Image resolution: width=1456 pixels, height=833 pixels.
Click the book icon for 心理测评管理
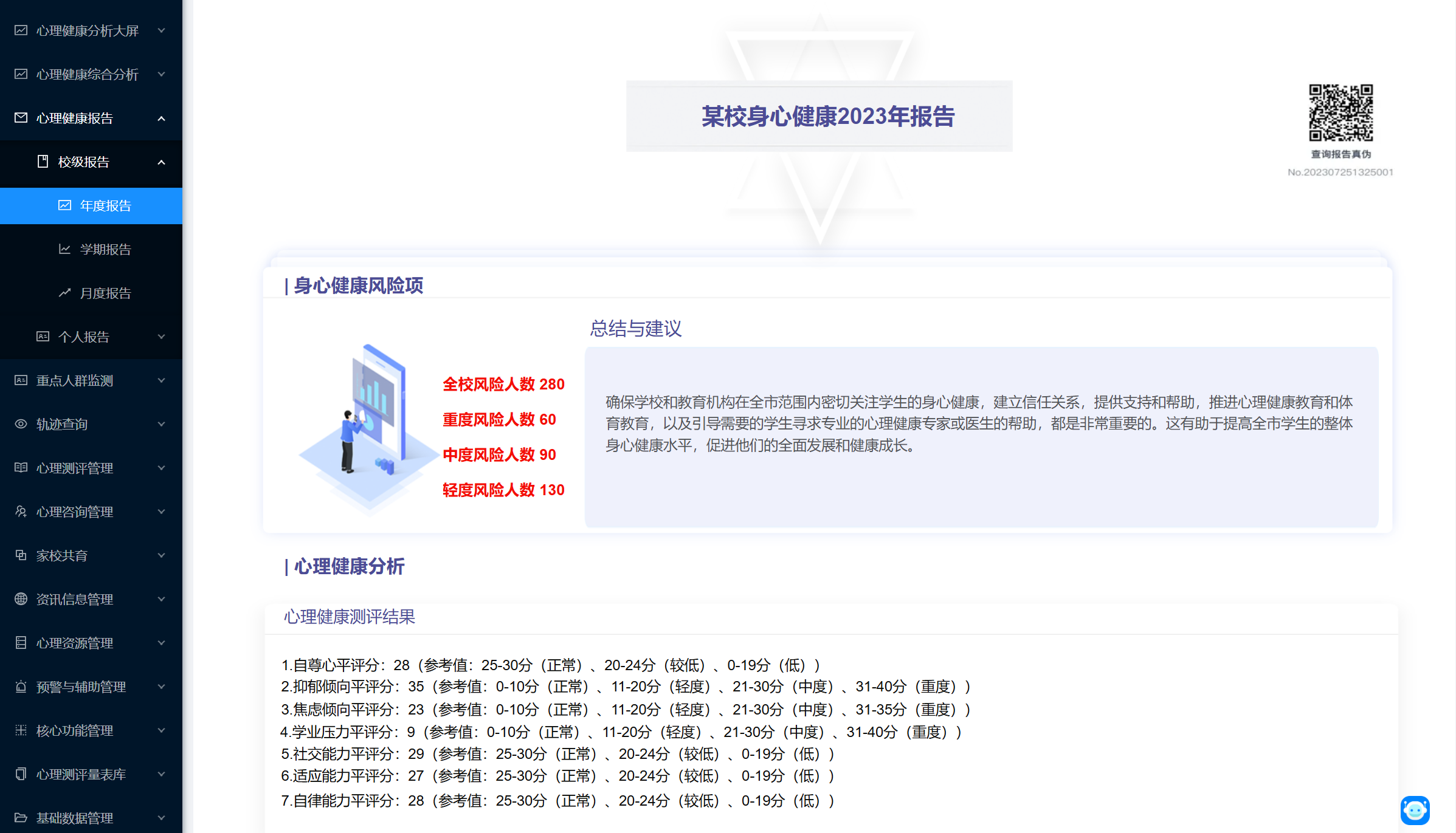click(x=21, y=468)
